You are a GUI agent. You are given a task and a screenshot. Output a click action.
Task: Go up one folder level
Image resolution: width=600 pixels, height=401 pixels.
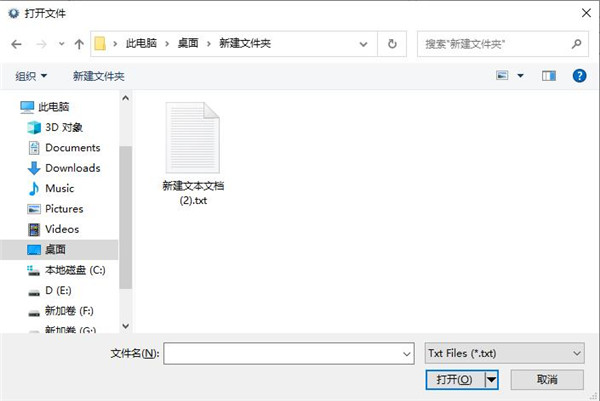79,44
